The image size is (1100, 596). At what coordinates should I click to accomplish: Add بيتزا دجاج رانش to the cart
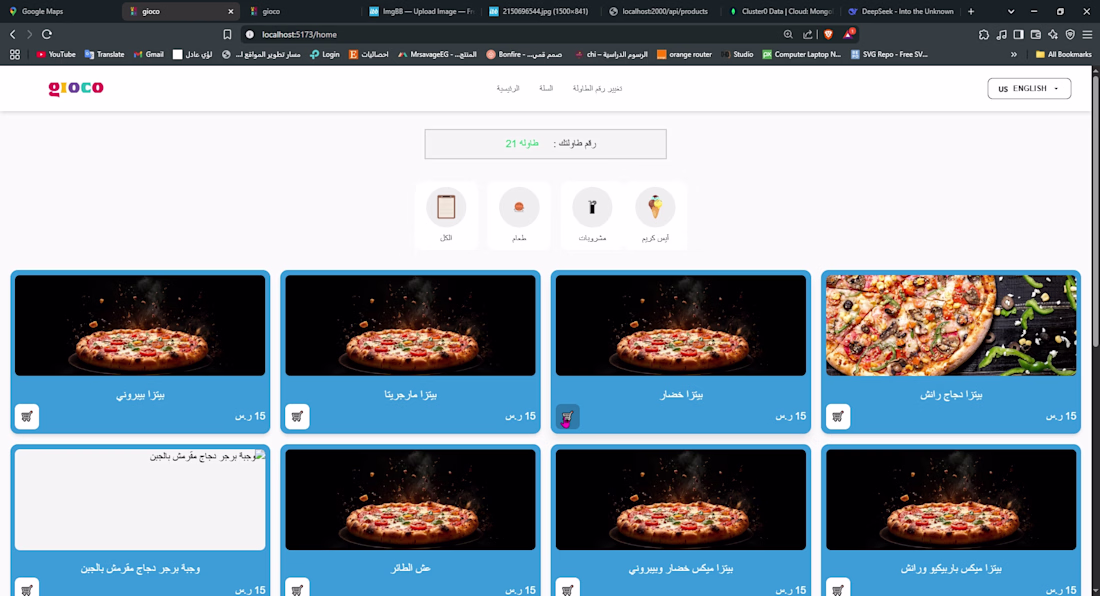tap(838, 416)
